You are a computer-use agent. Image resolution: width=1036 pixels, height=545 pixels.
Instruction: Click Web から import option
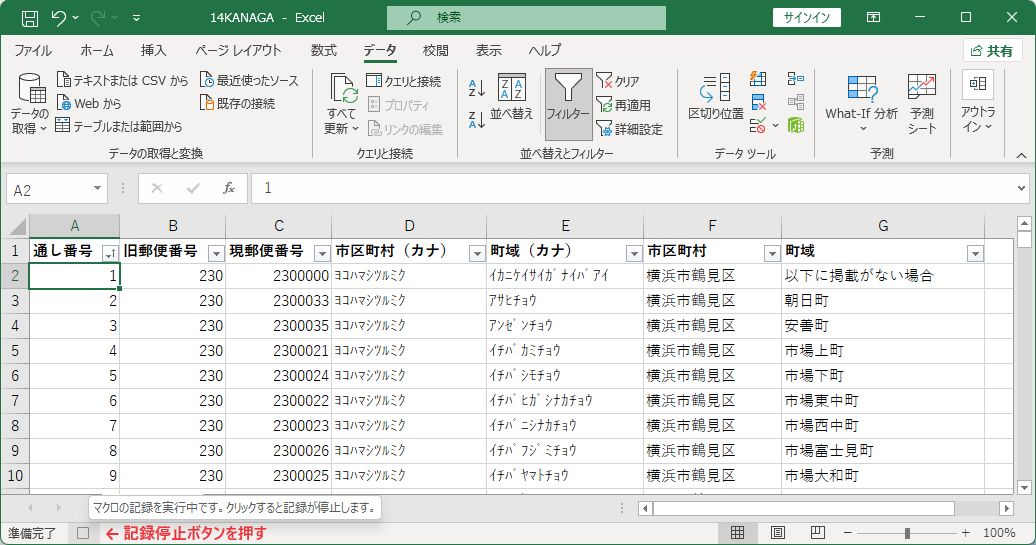click(x=89, y=103)
